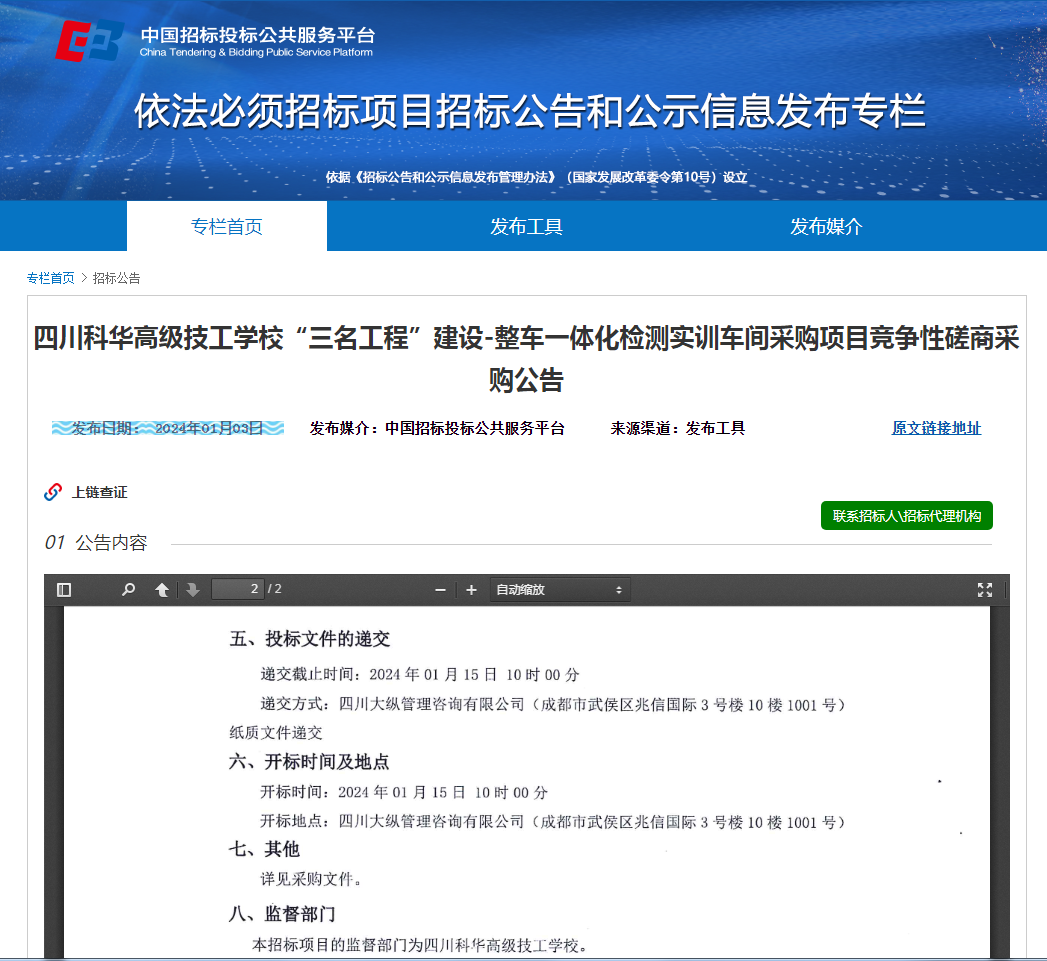Click 开标地点 line in PDF
The height and width of the screenshot is (961, 1047).
pyautogui.click(x=553, y=822)
